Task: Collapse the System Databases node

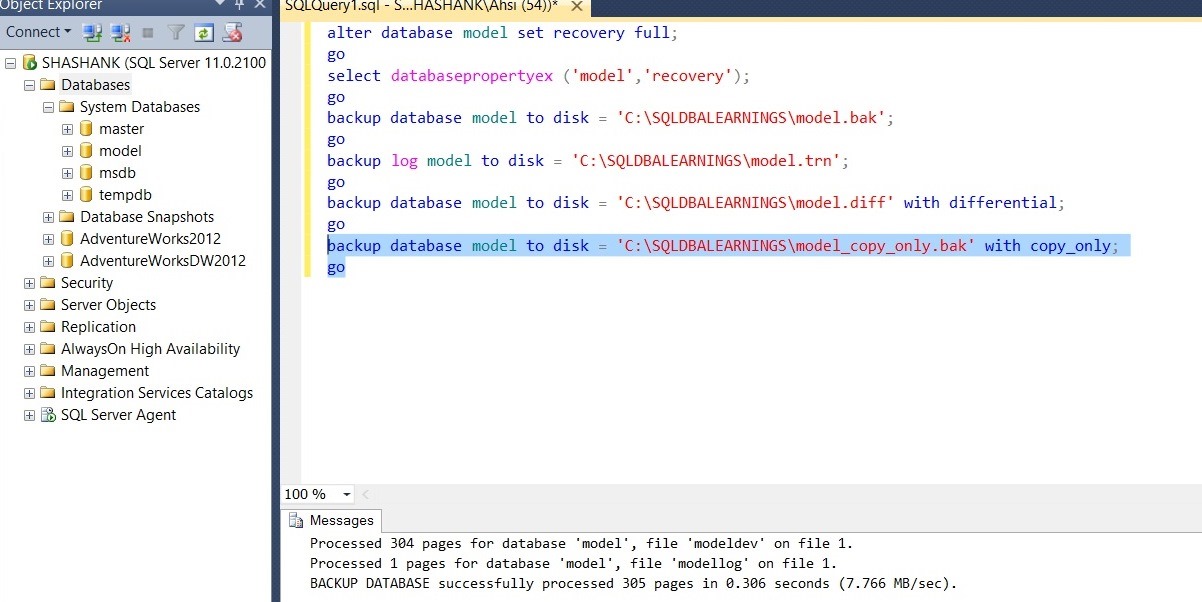Action: pyautogui.click(x=48, y=107)
